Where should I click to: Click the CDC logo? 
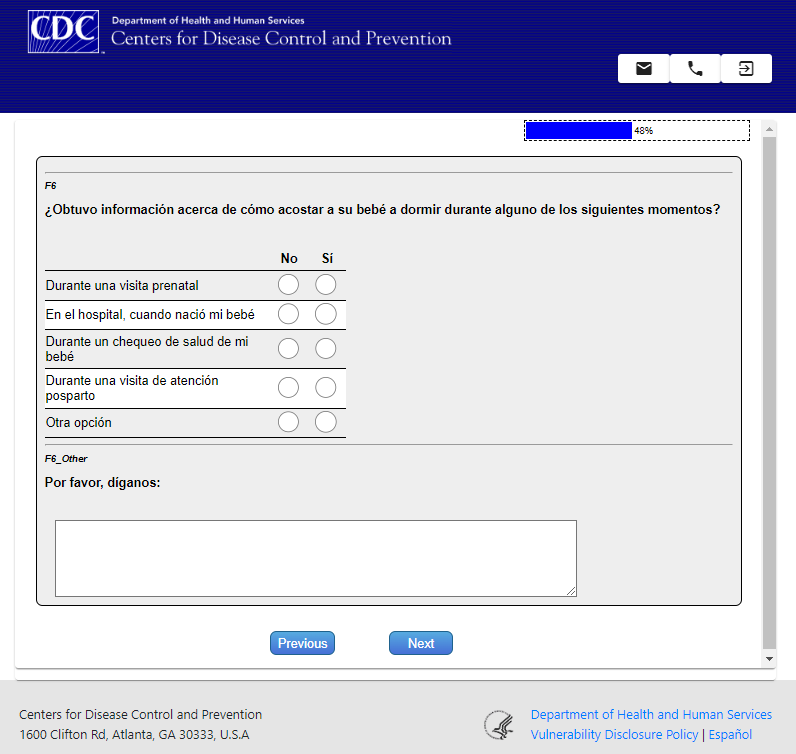click(64, 33)
